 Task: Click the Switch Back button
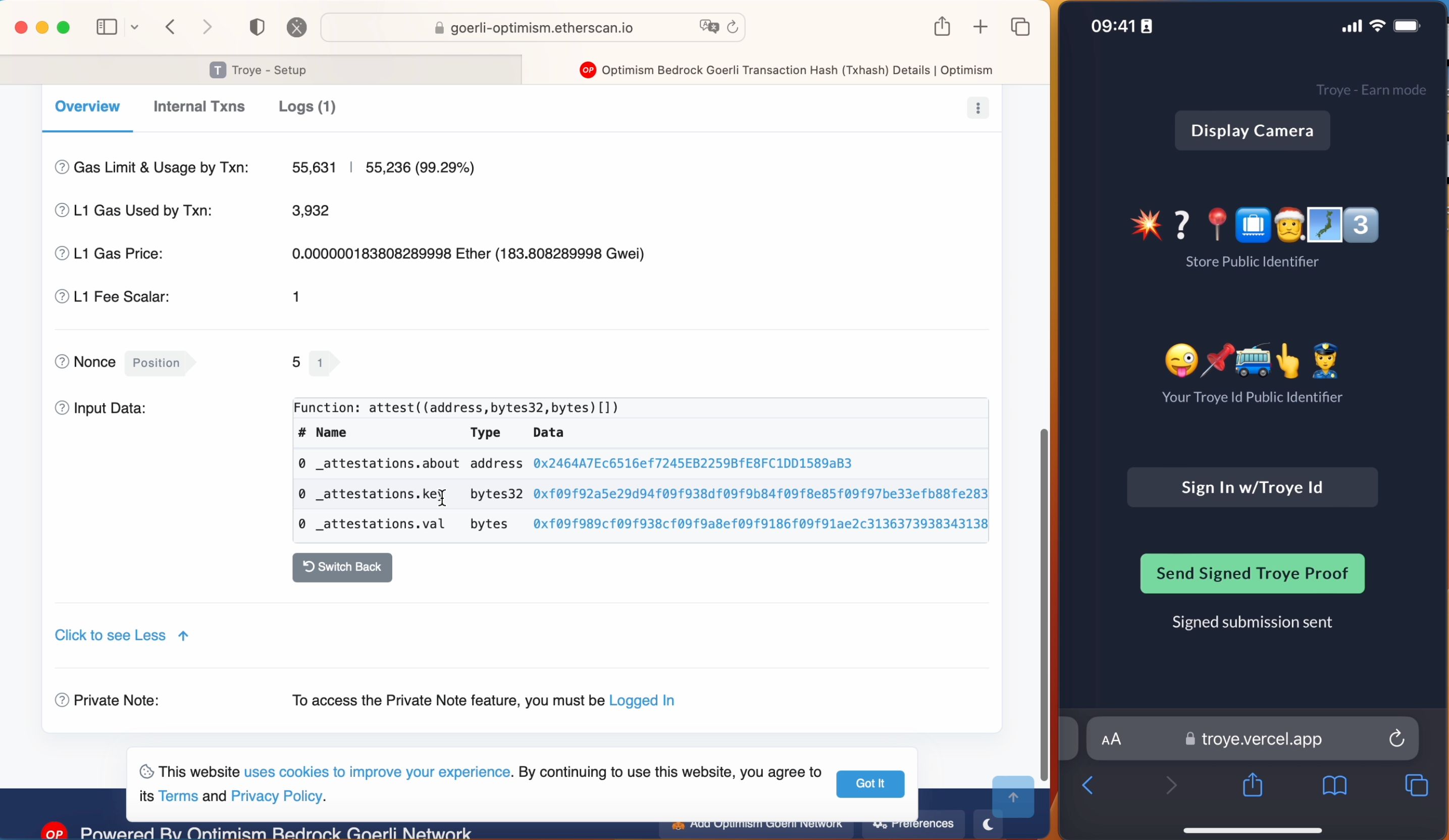[x=342, y=567]
